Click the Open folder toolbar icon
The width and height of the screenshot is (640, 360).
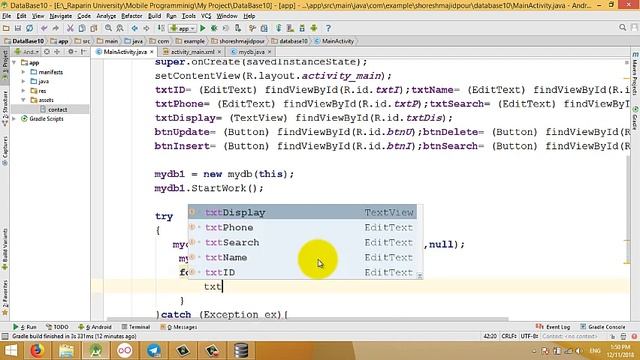[x=6, y=28]
